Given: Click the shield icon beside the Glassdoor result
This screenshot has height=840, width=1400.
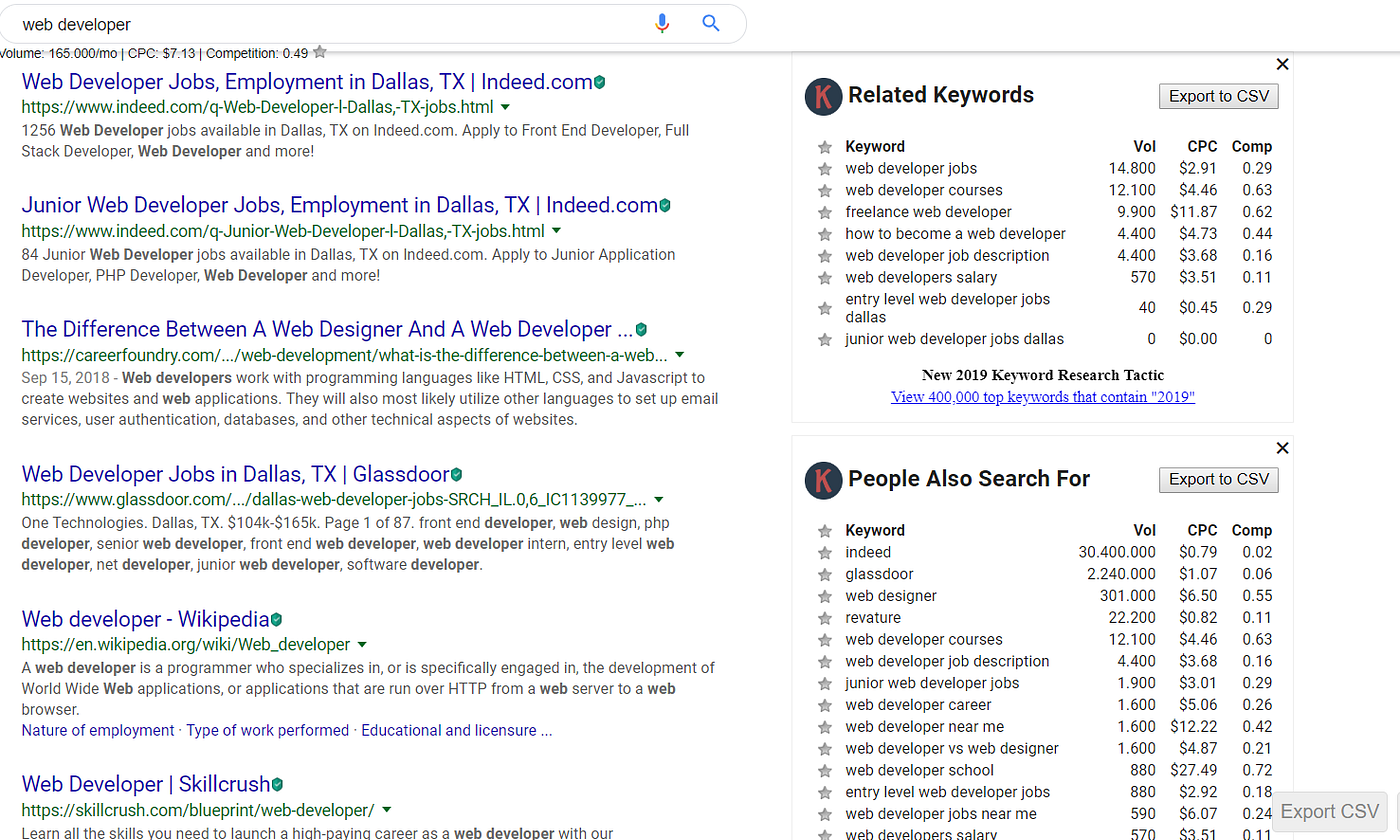Looking at the screenshot, I should coord(456,474).
